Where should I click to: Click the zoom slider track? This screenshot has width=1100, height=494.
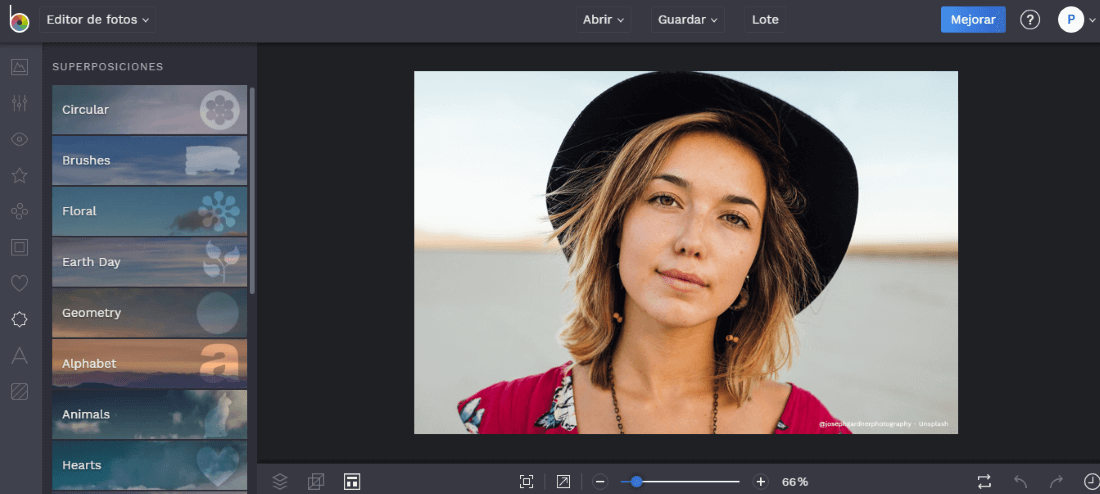coord(690,481)
